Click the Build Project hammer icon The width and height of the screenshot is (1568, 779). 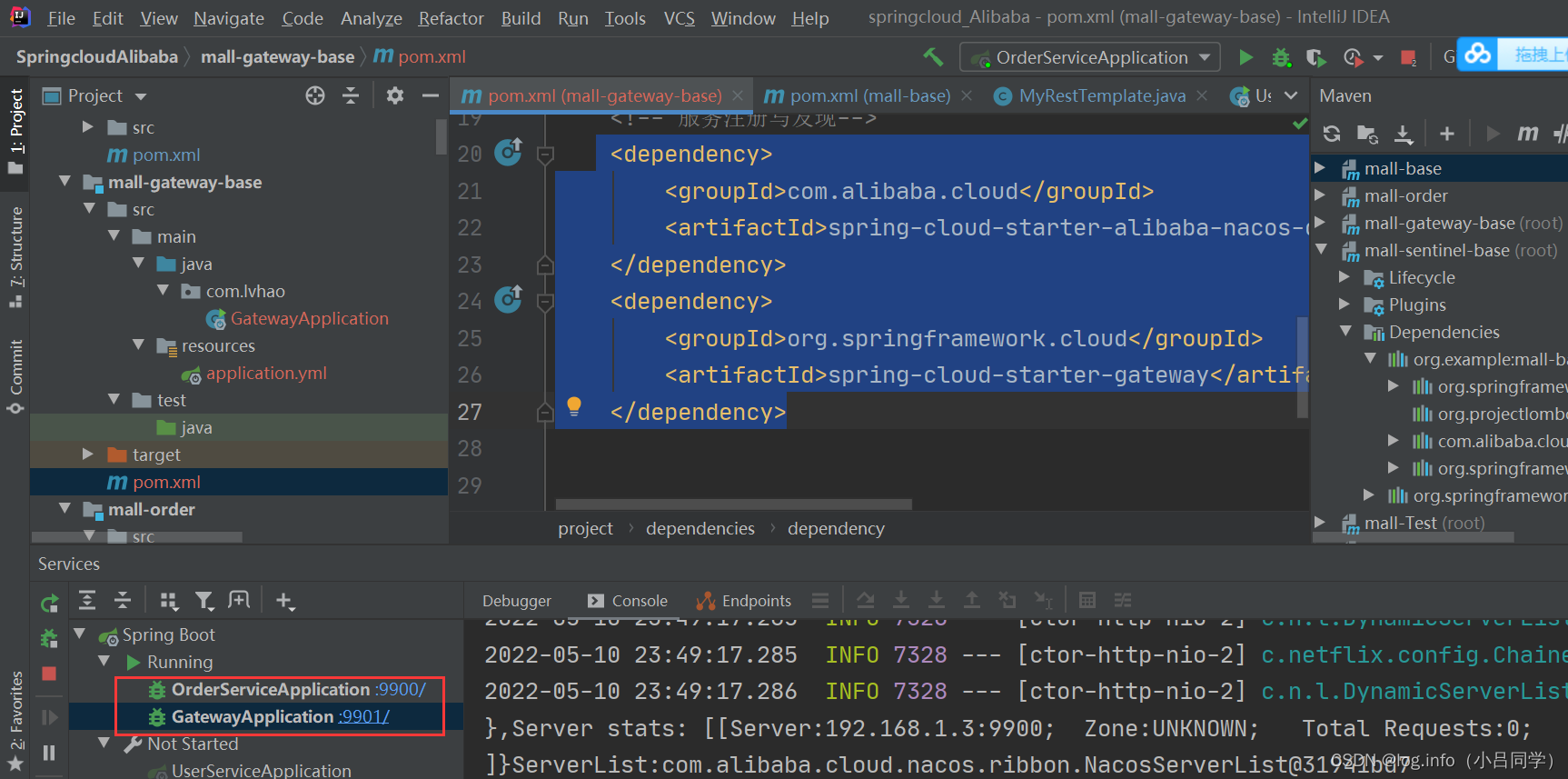pos(933,57)
